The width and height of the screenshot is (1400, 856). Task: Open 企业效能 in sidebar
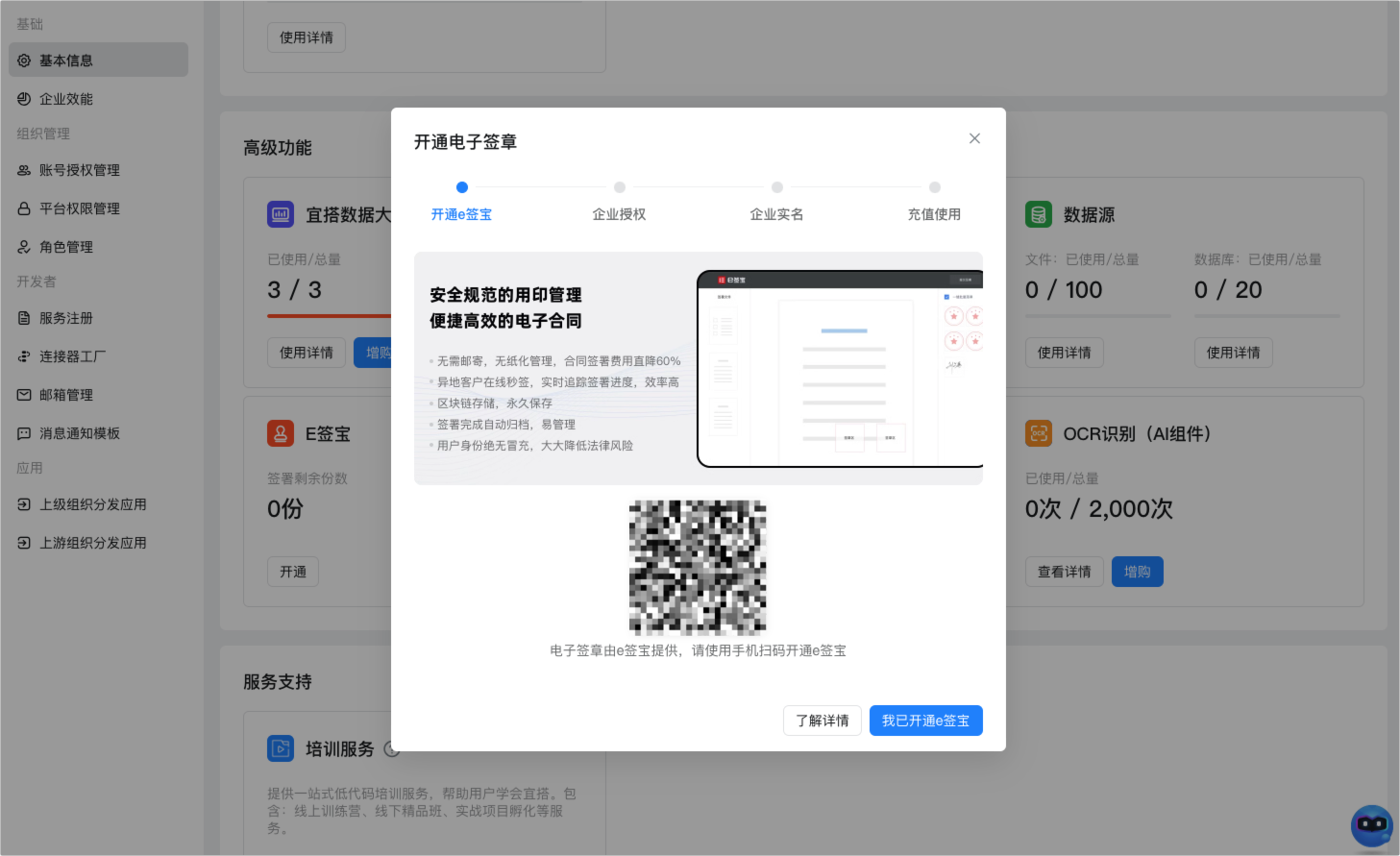[98, 98]
